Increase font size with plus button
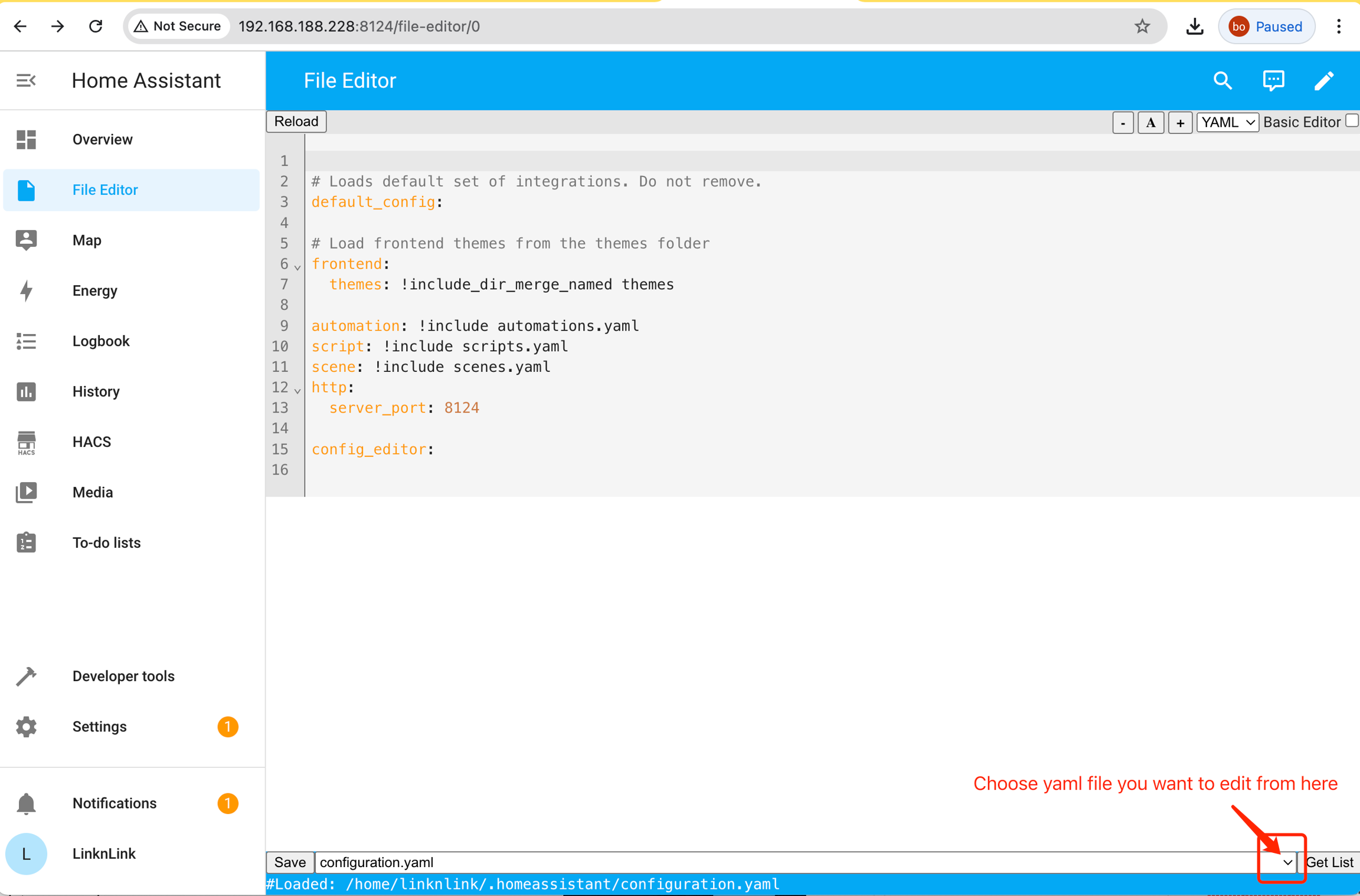The height and width of the screenshot is (896, 1360). click(x=1179, y=123)
